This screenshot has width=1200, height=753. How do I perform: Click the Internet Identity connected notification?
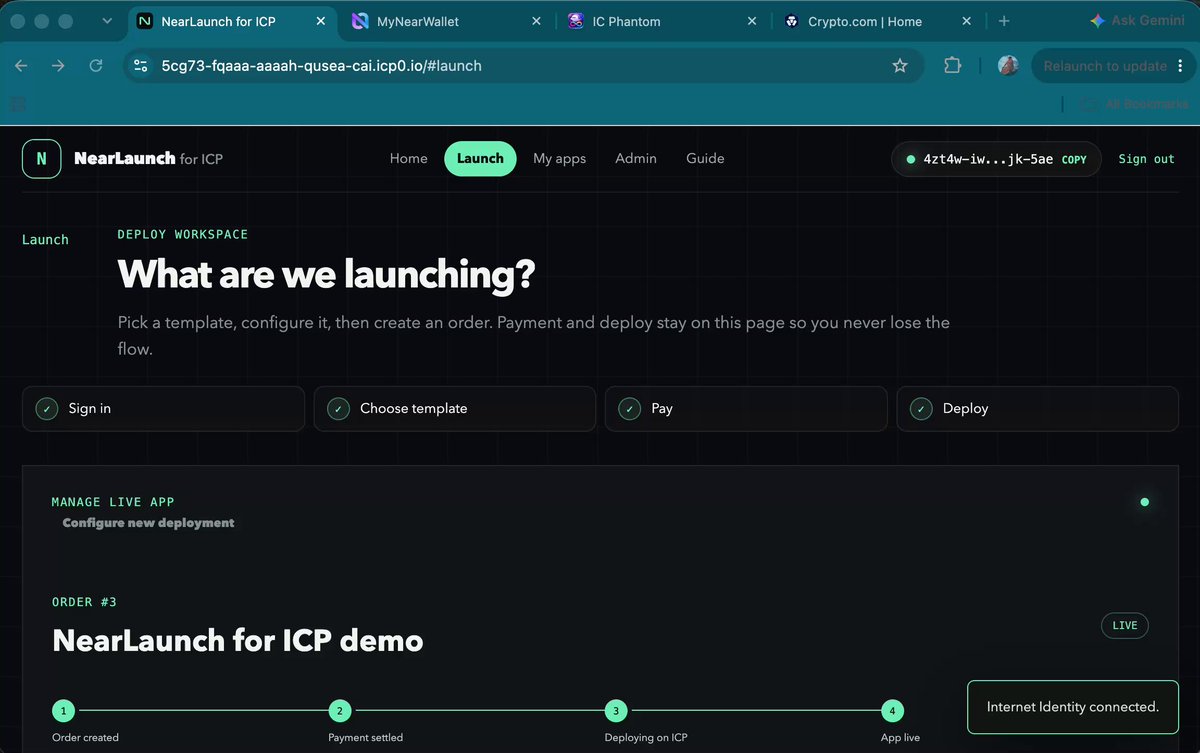point(1073,707)
